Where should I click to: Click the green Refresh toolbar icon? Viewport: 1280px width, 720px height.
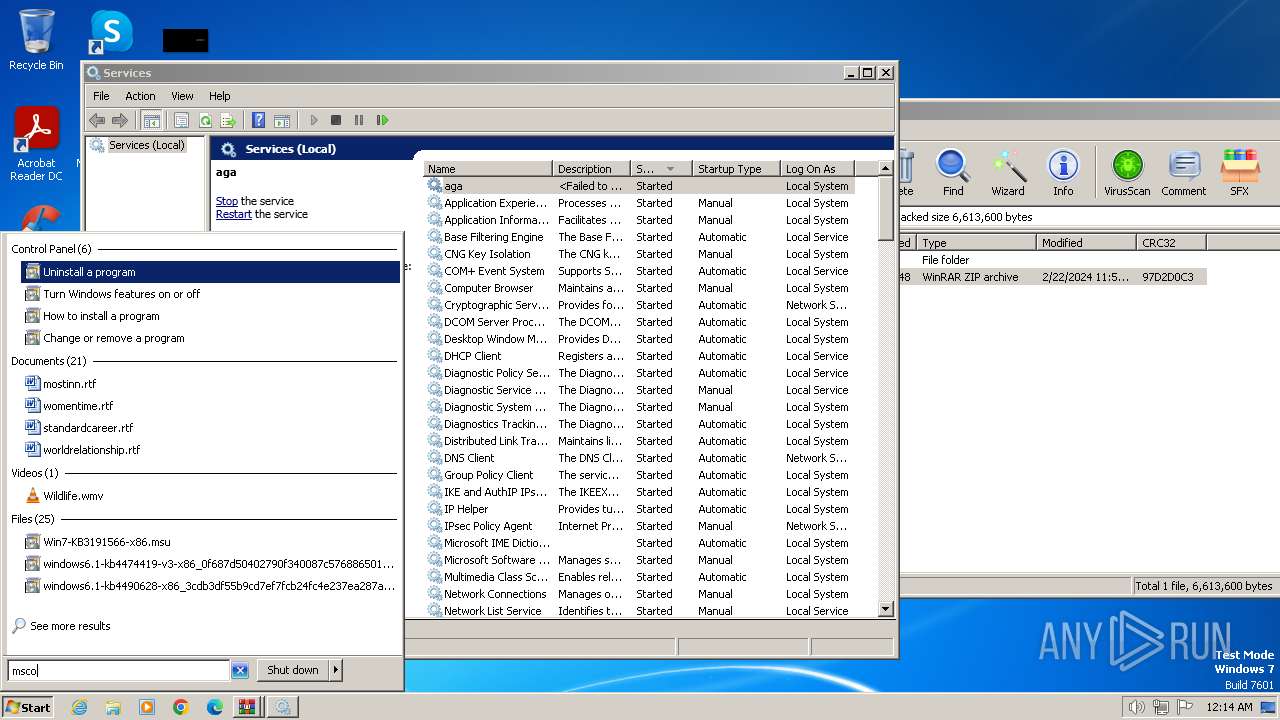tap(205, 120)
